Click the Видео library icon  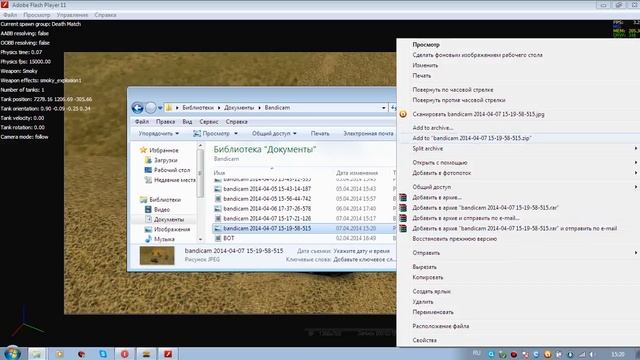[148, 209]
